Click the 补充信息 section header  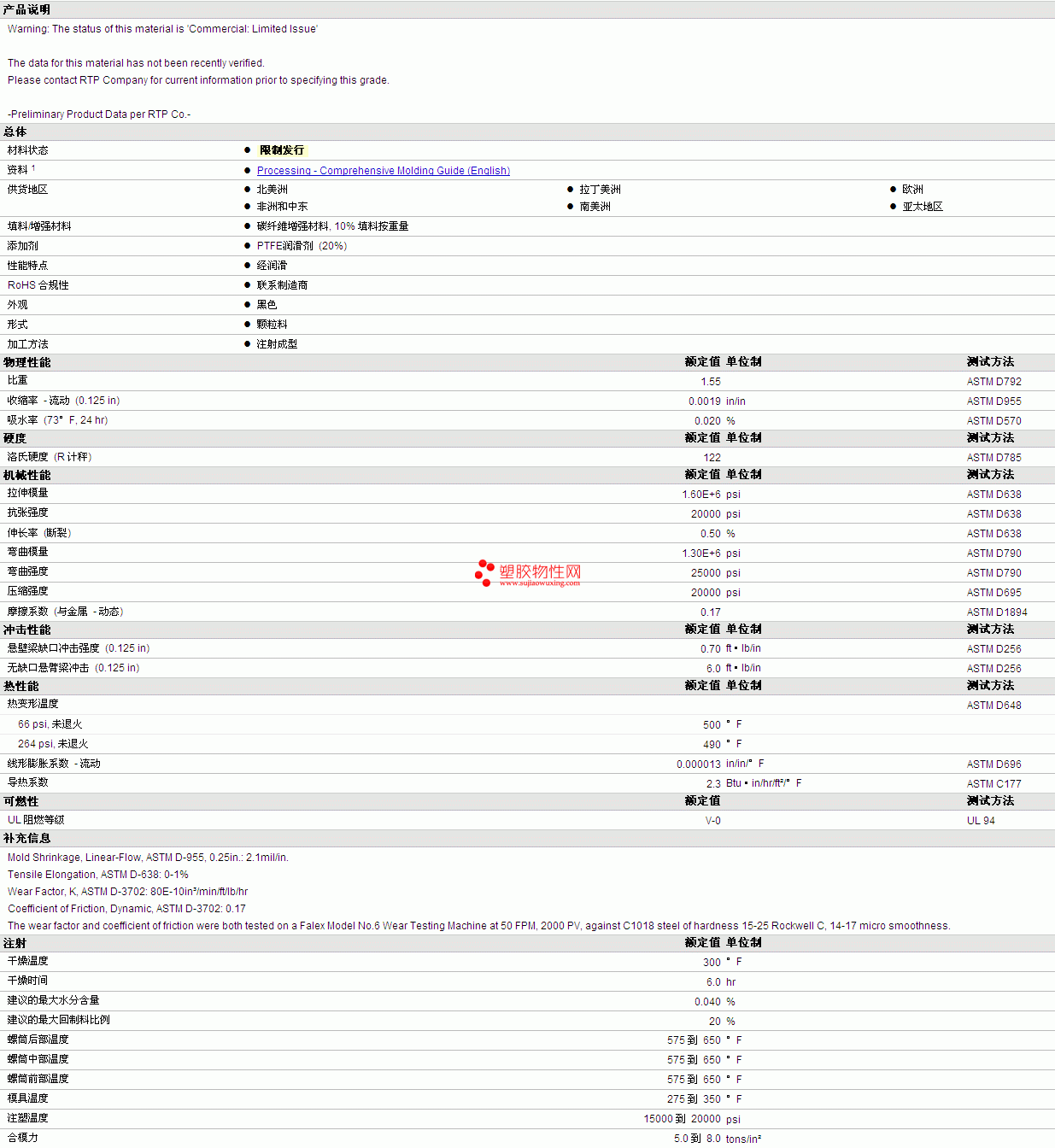pos(26,839)
